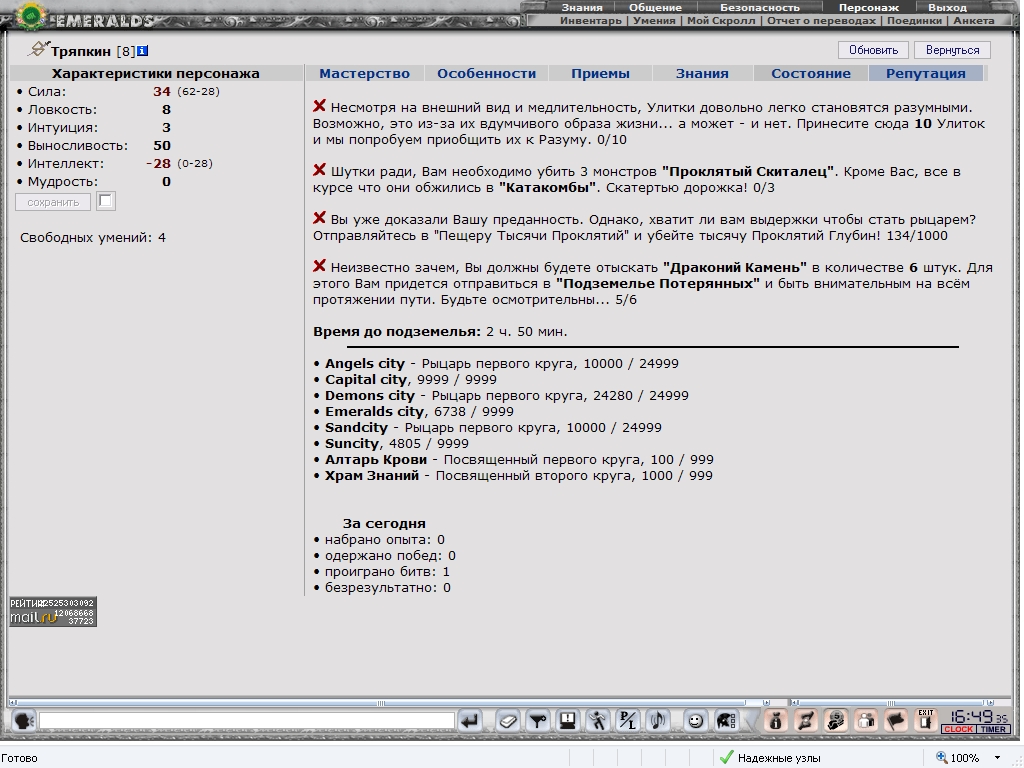Open the Умения submenu link
Screen dimensions: 1024x768
click(x=654, y=20)
